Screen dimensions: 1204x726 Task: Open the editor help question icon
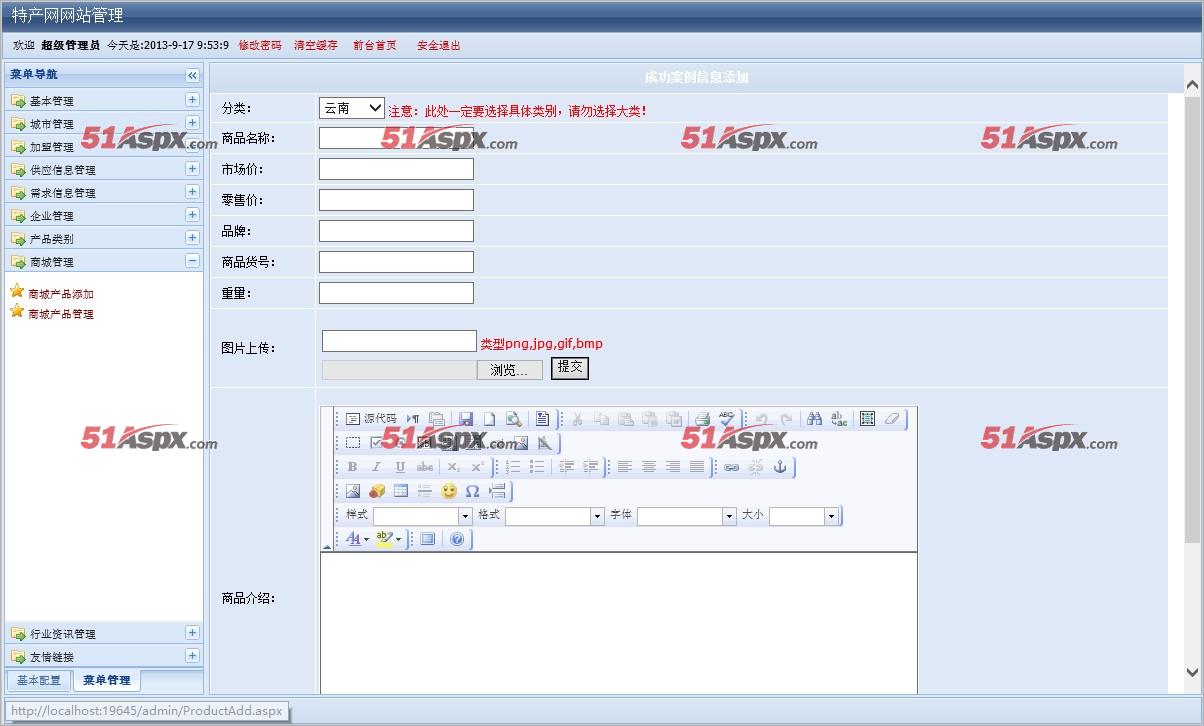click(x=457, y=539)
